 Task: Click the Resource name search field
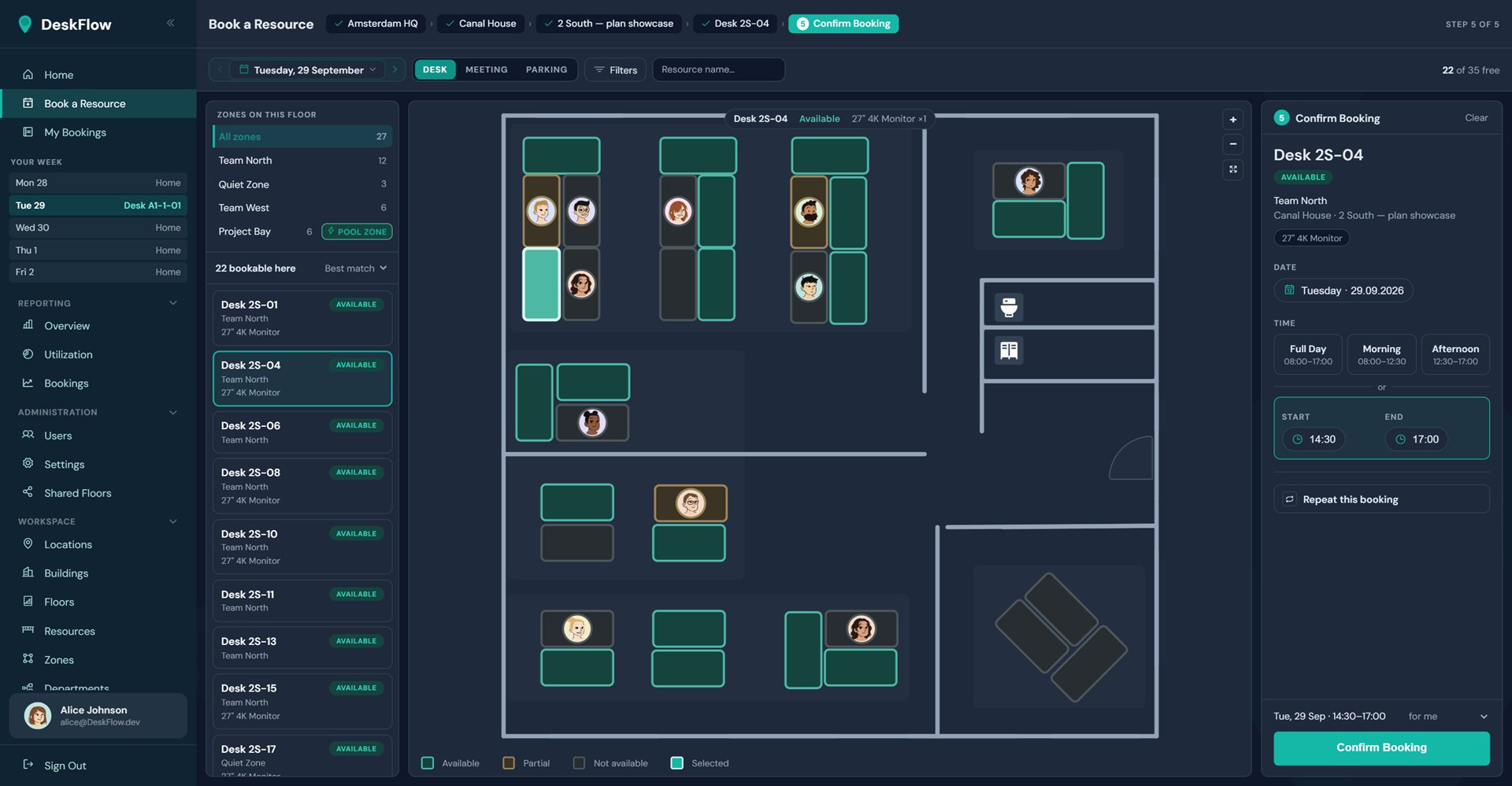coord(718,69)
